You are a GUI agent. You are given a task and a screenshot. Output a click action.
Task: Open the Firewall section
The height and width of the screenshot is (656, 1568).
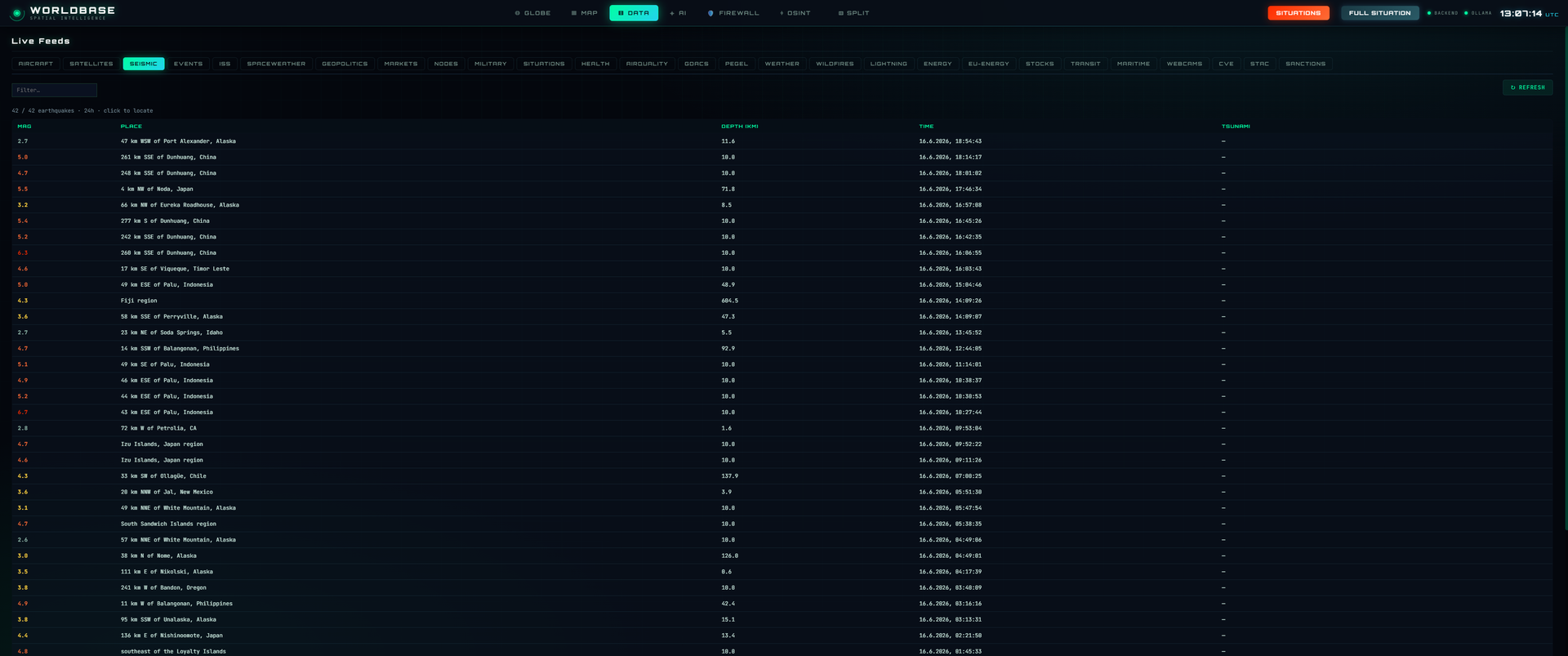pos(733,13)
